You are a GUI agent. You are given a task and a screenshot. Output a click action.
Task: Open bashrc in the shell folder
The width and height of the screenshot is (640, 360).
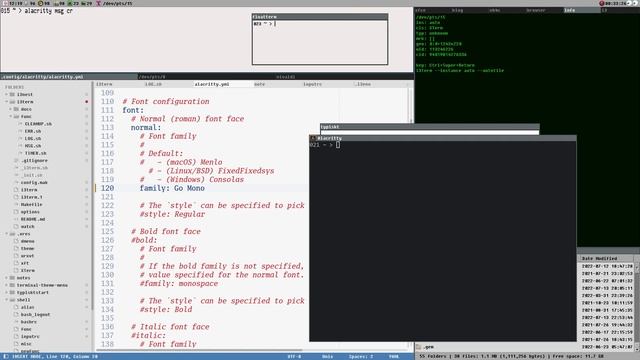[x=29, y=322]
